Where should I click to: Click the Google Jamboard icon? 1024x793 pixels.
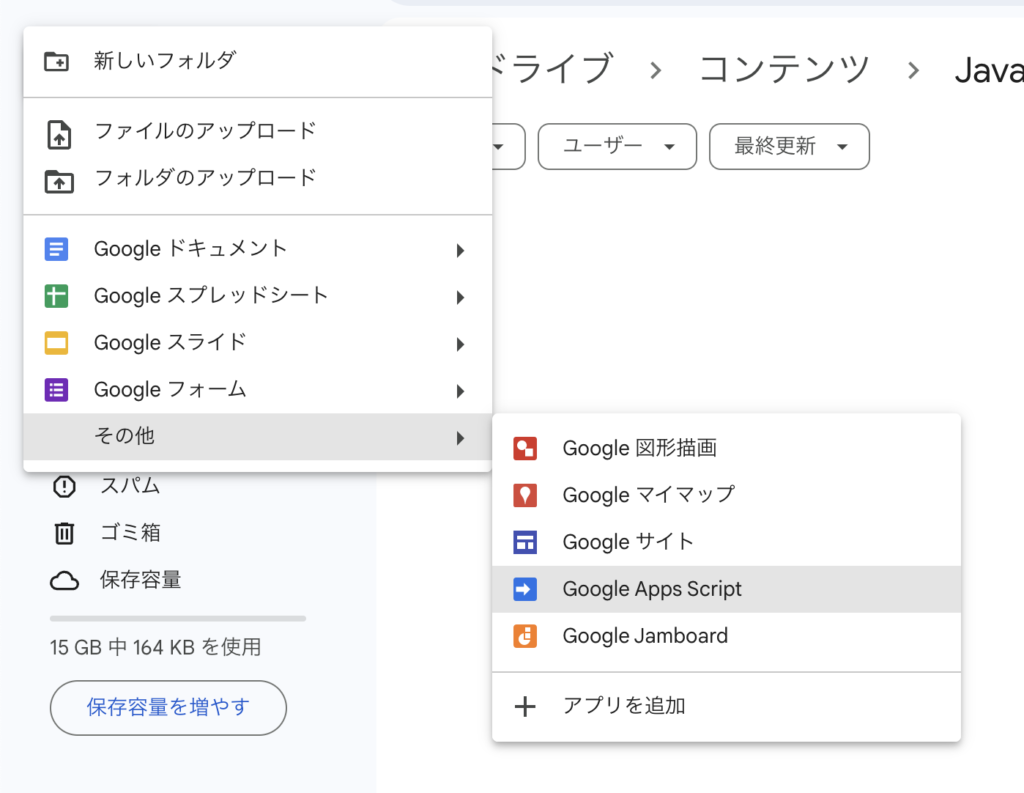[525, 636]
